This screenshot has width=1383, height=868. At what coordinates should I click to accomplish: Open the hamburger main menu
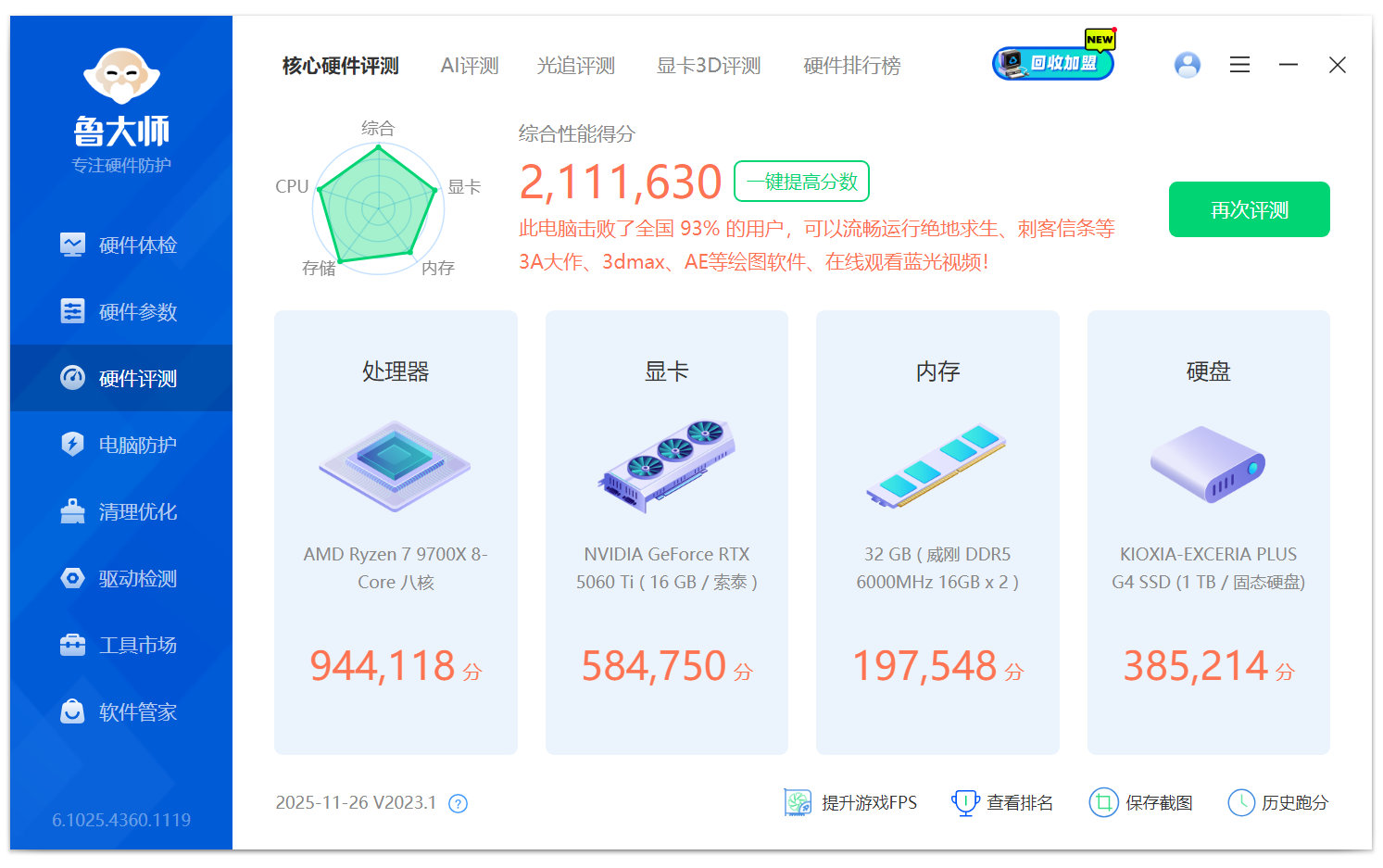click(1239, 65)
